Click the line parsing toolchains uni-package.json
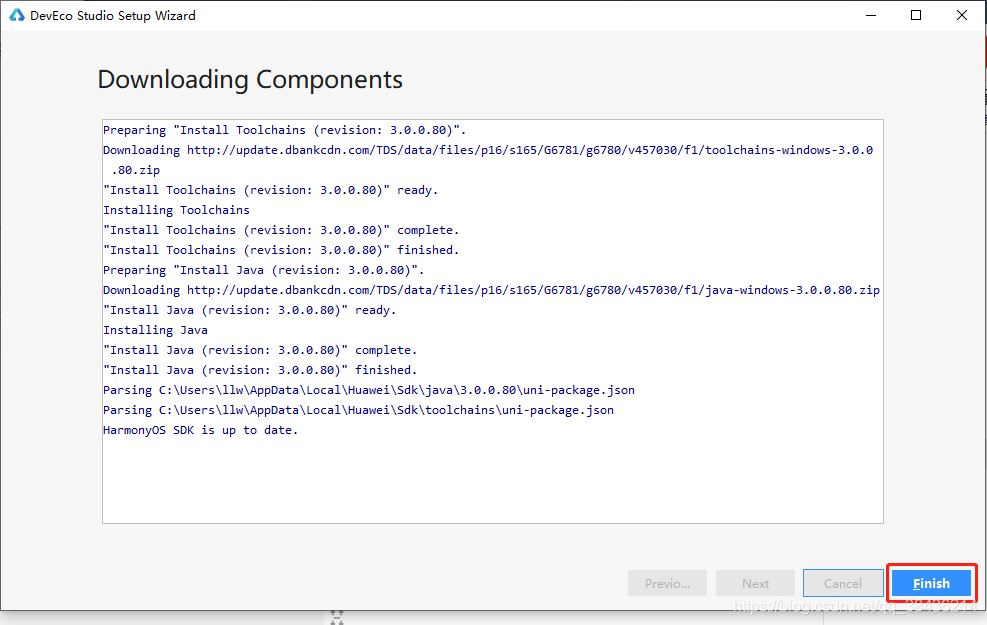Image resolution: width=987 pixels, height=625 pixels. tap(358, 410)
